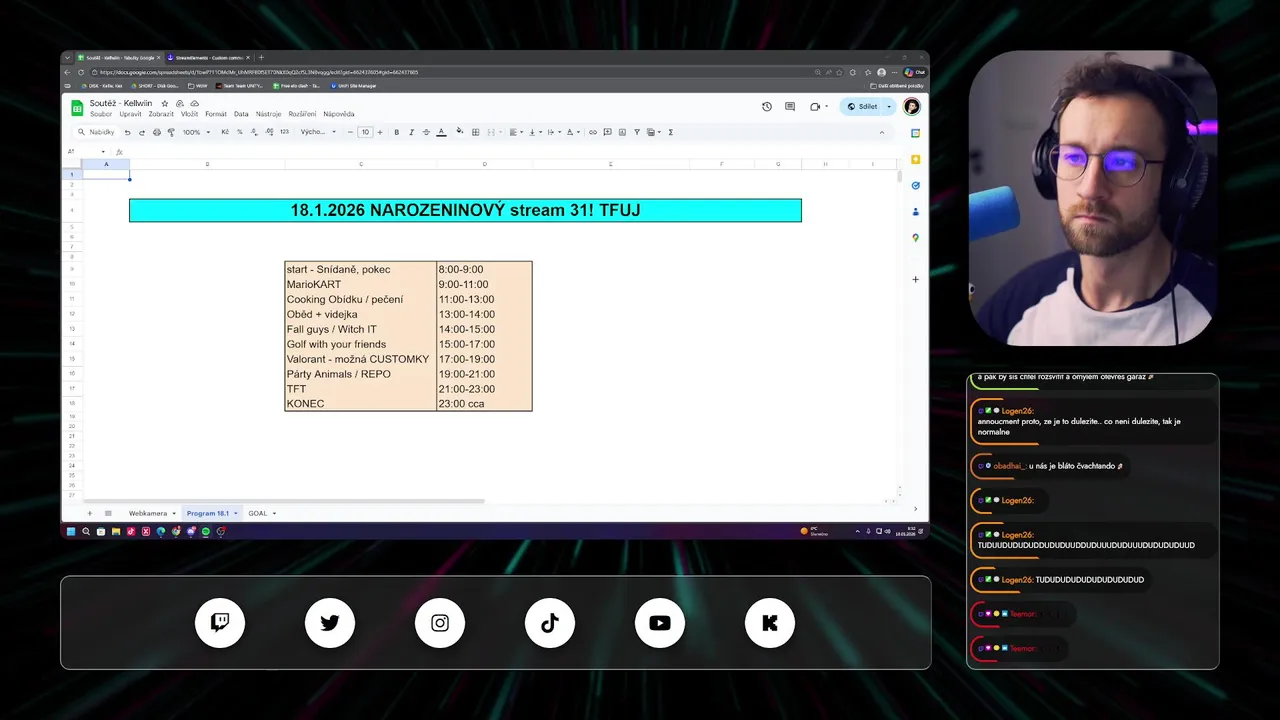
Task: Insert a comment from toolbar
Action: 607,132
